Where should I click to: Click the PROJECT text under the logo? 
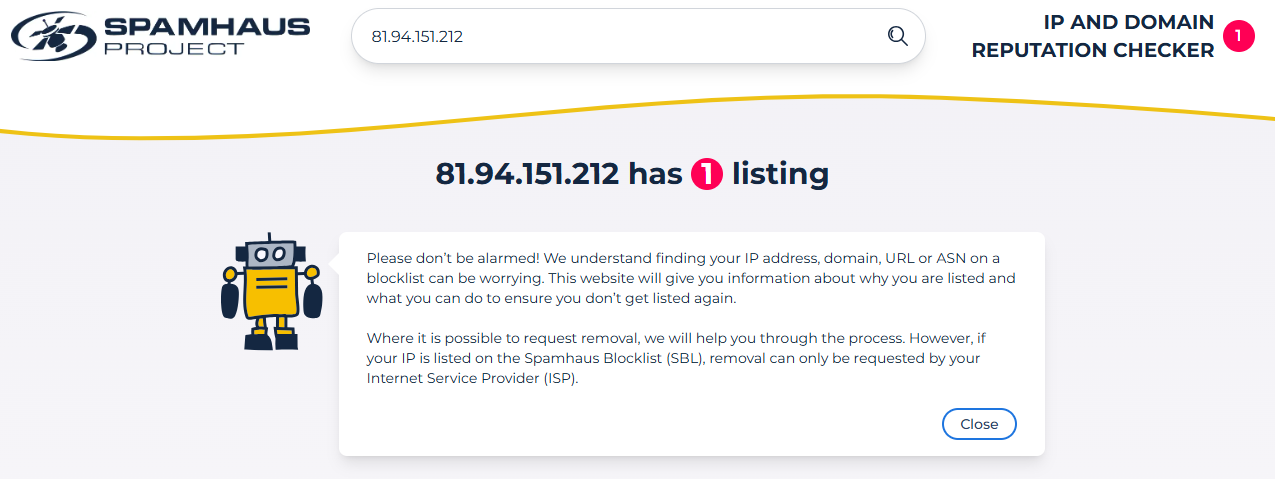click(x=173, y=48)
